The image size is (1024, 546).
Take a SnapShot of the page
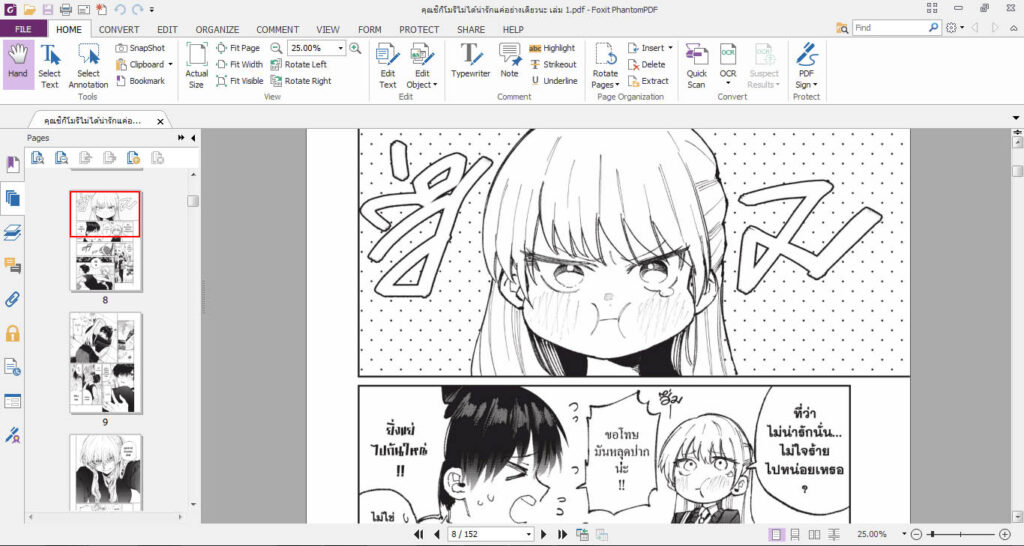(140, 48)
